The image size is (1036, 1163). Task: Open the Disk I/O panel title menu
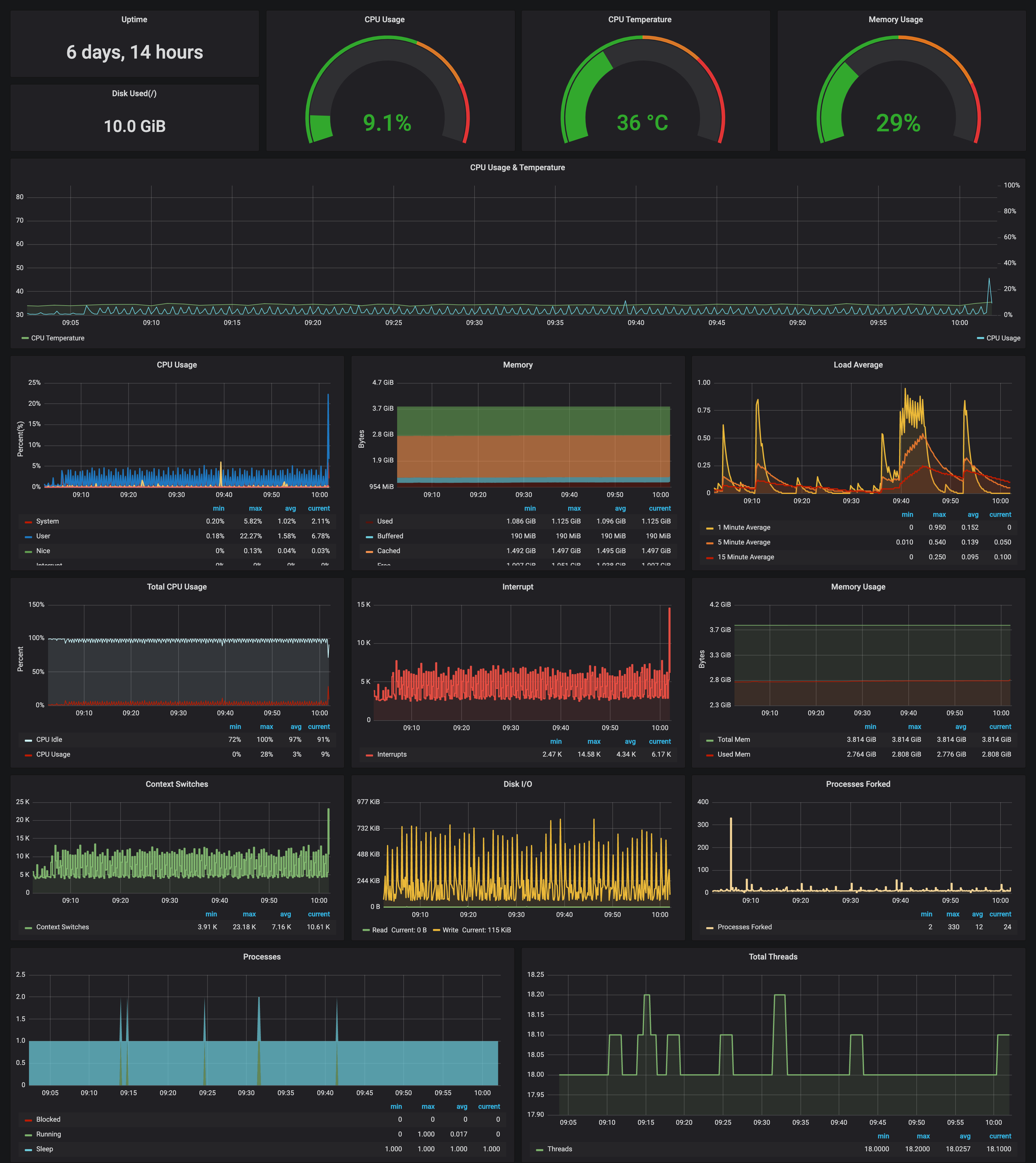tap(517, 784)
